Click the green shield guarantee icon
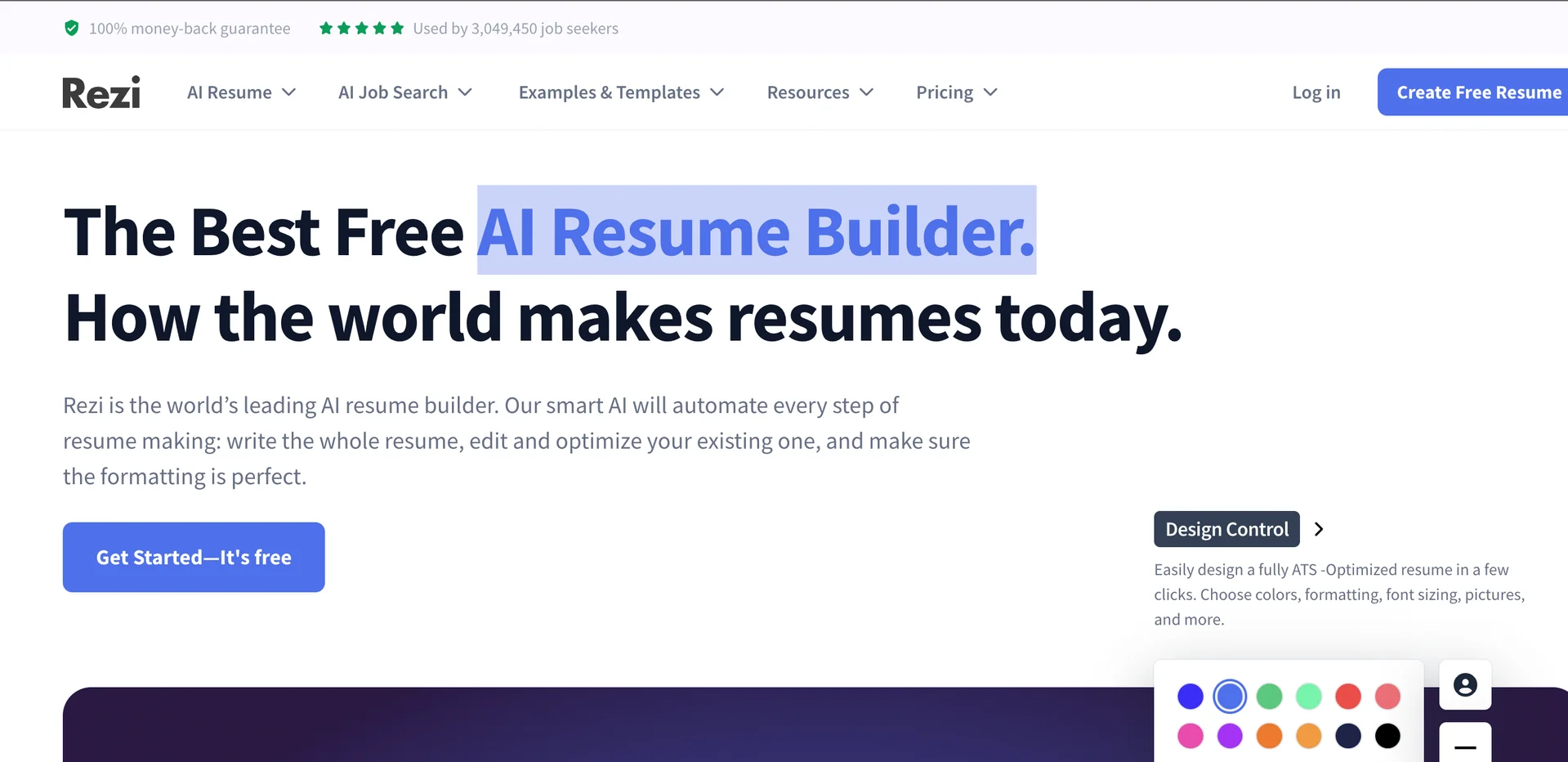Viewport: 1568px width, 762px height. [72, 29]
